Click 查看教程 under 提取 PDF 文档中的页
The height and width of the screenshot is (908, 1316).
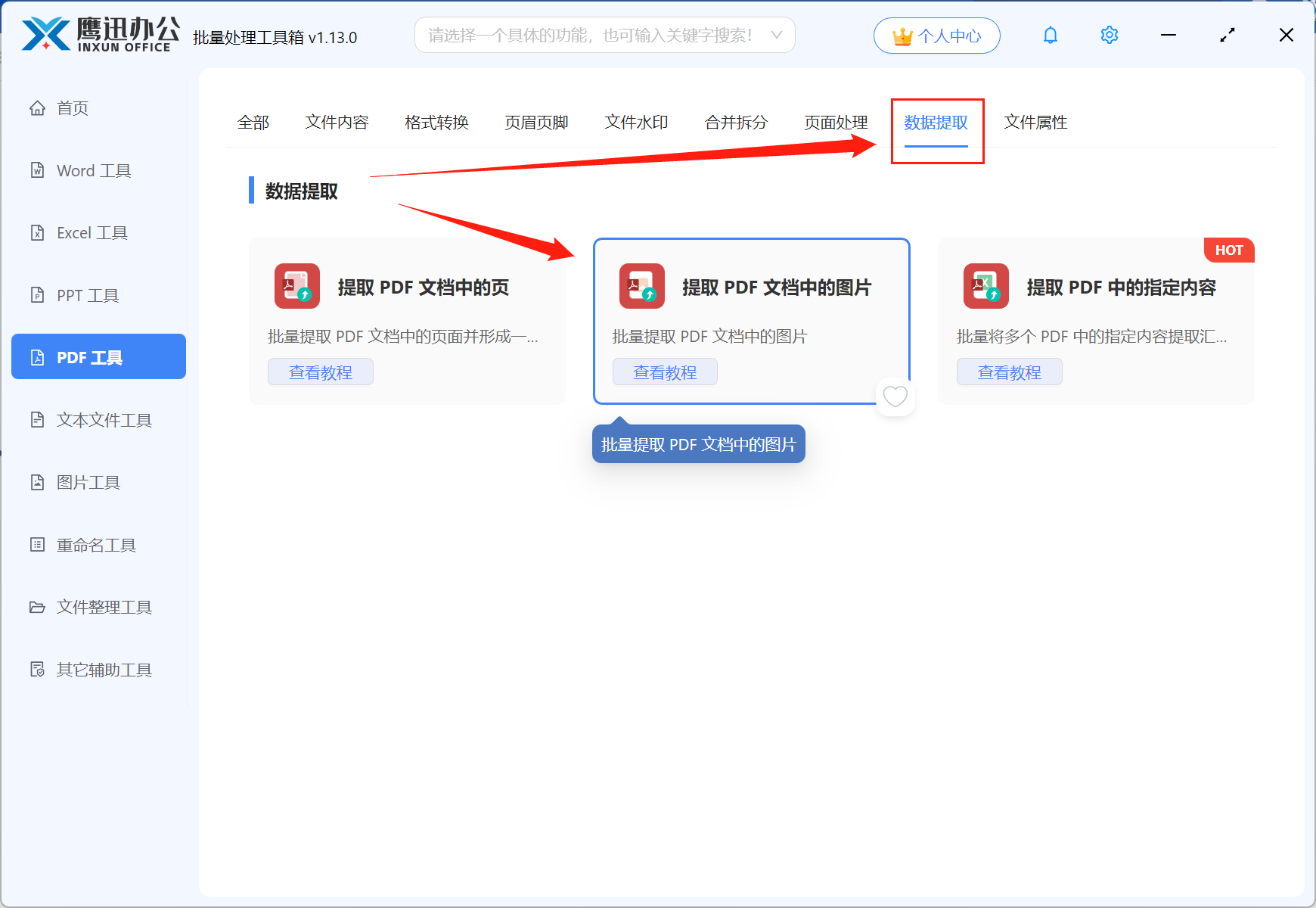tap(320, 372)
